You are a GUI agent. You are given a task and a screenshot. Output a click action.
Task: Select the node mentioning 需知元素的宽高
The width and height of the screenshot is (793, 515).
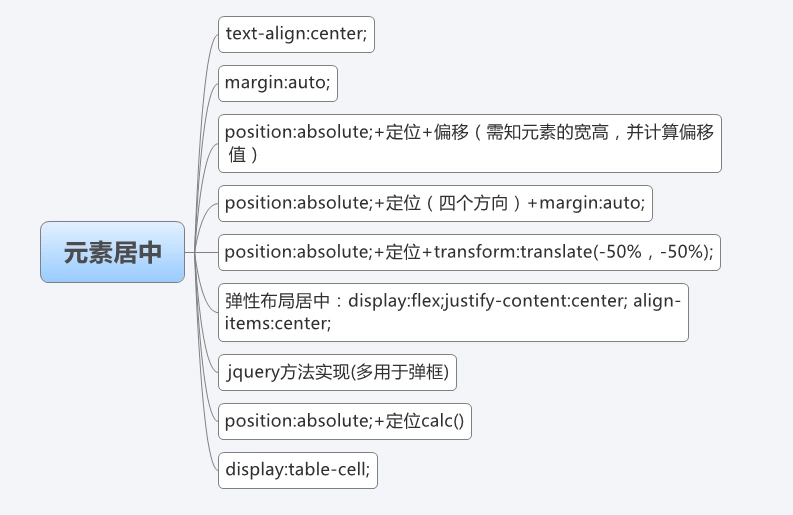tap(469, 143)
